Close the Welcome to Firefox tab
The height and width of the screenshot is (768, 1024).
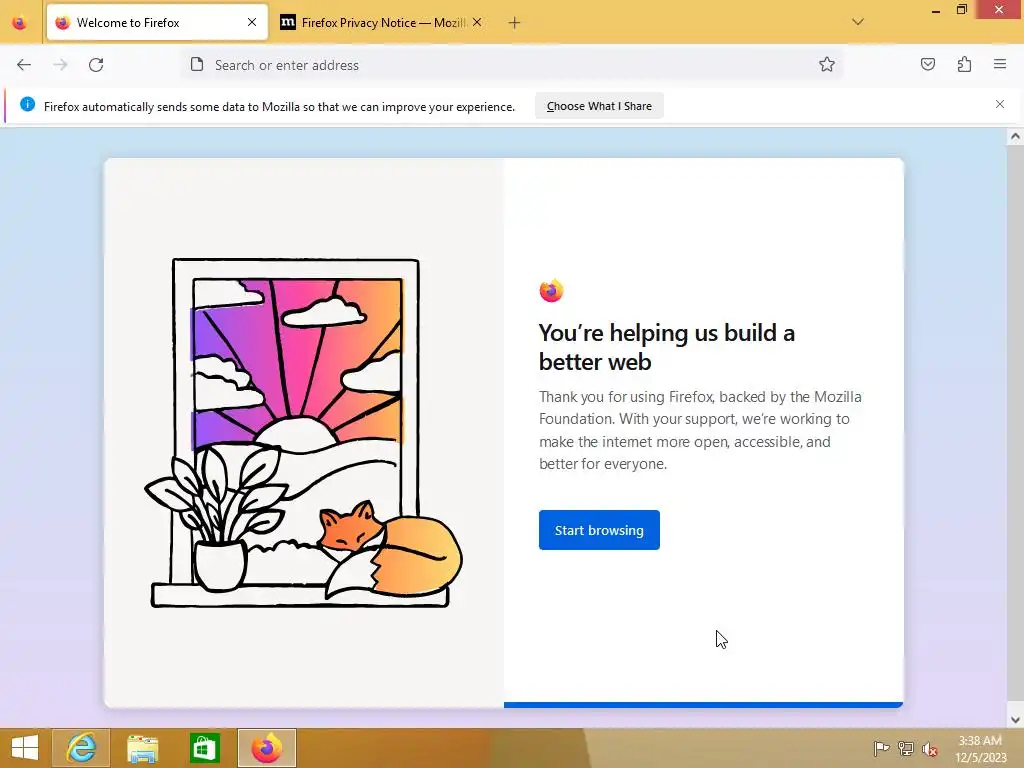(252, 22)
